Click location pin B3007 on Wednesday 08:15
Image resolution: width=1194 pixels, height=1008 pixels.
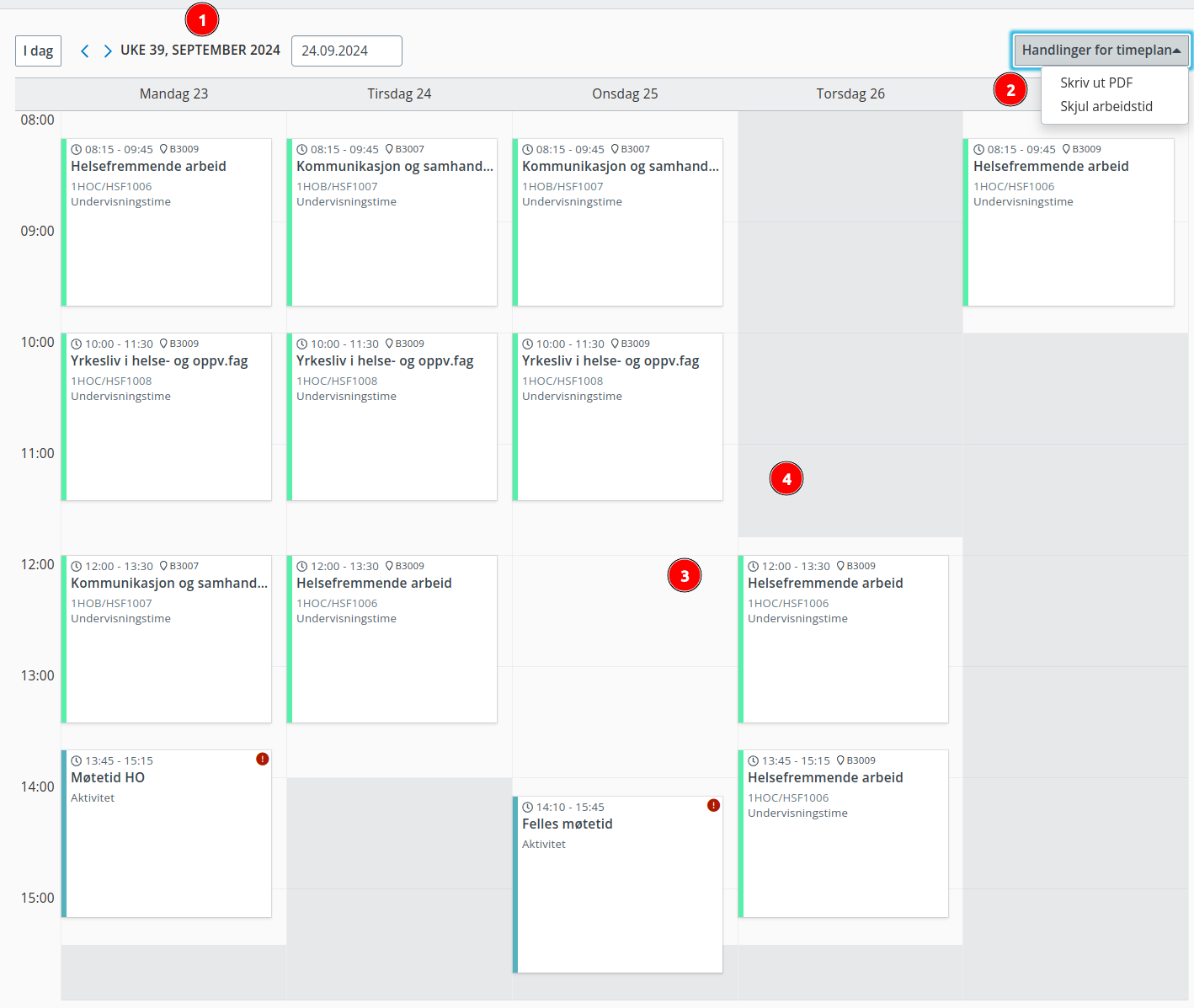pyautogui.click(x=616, y=149)
